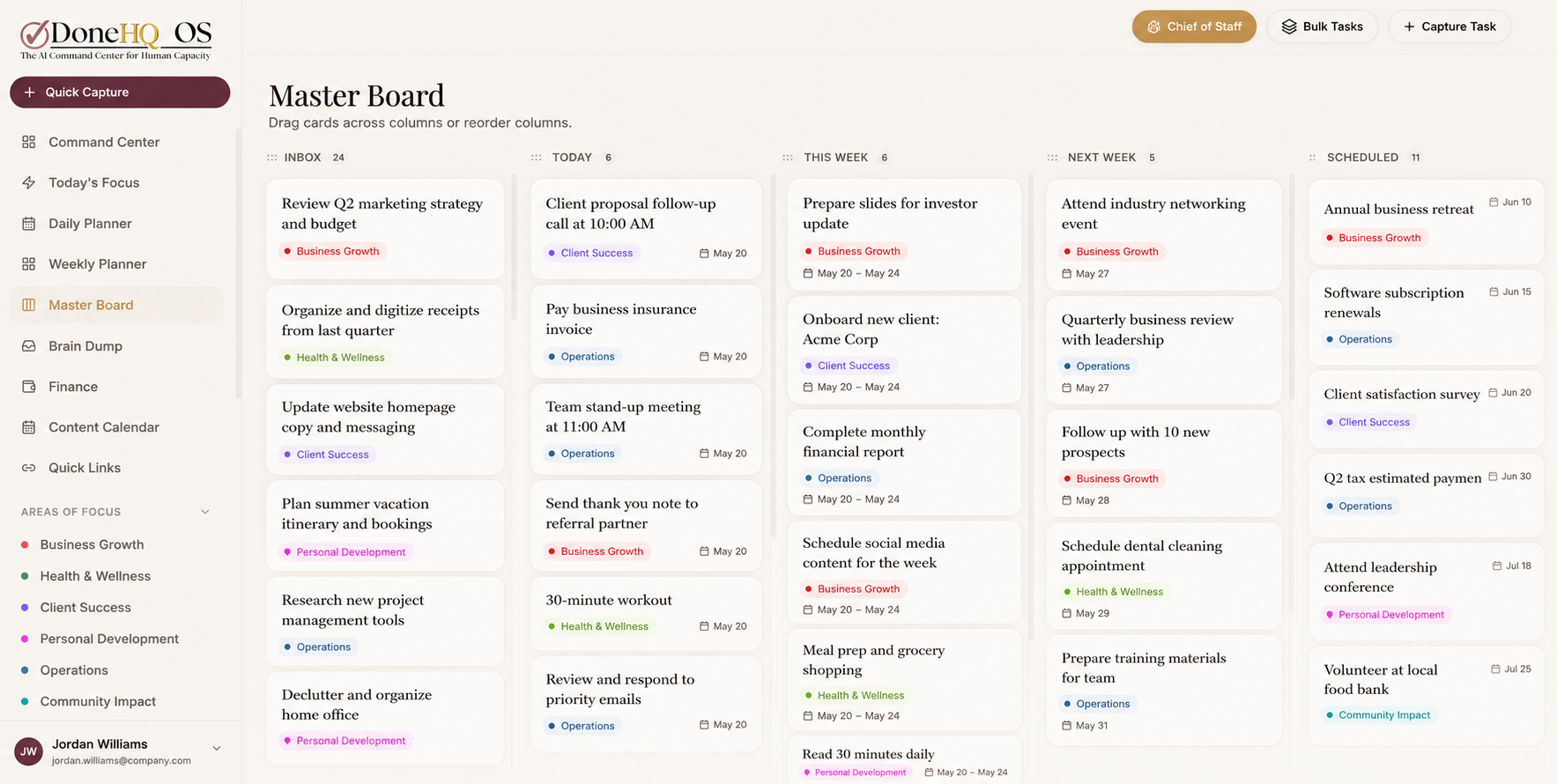Click the INBOX count badge 24

(338, 158)
